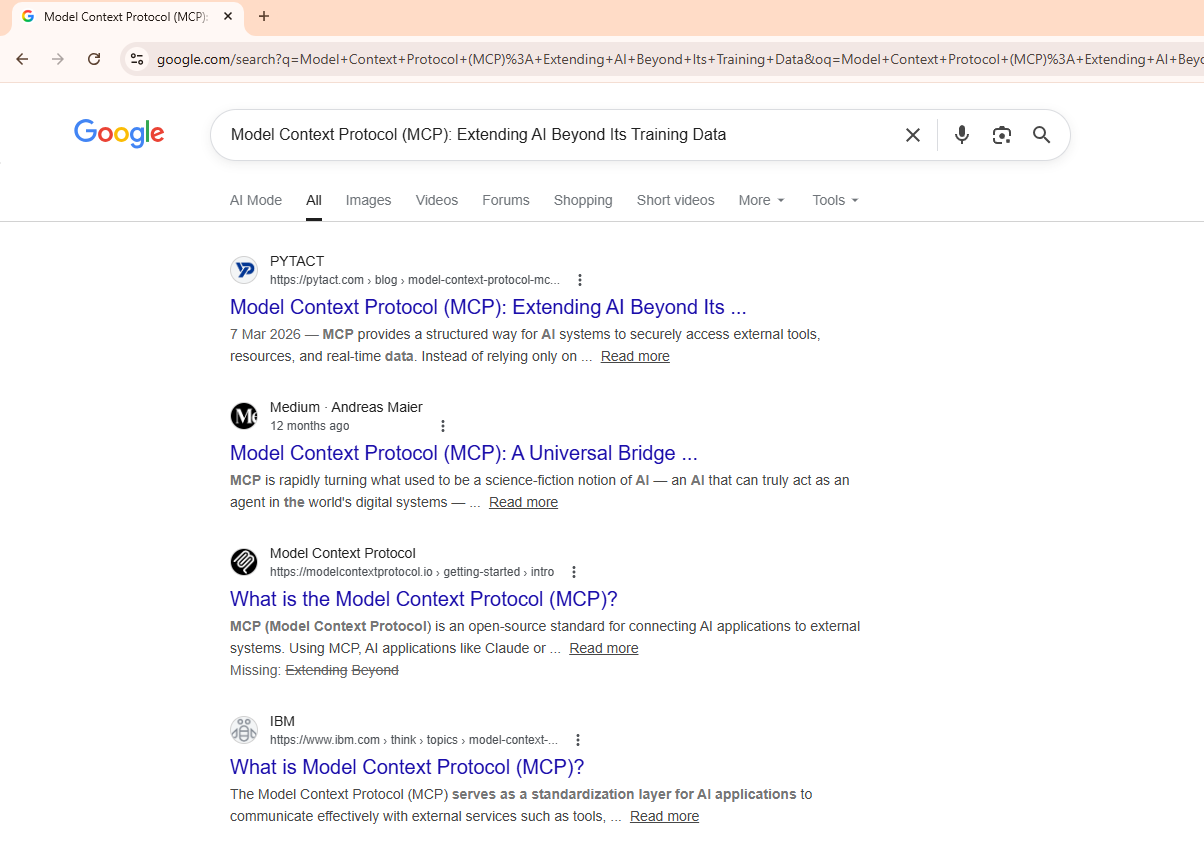Open a new browser tab
Image resolution: width=1204 pixels, height=843 pixels.
click(264, 17)
